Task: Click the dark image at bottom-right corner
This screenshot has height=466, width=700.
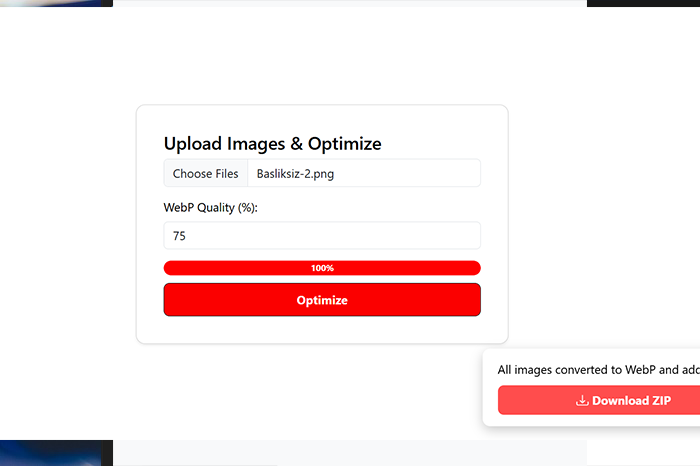Action: click(643, 452)
